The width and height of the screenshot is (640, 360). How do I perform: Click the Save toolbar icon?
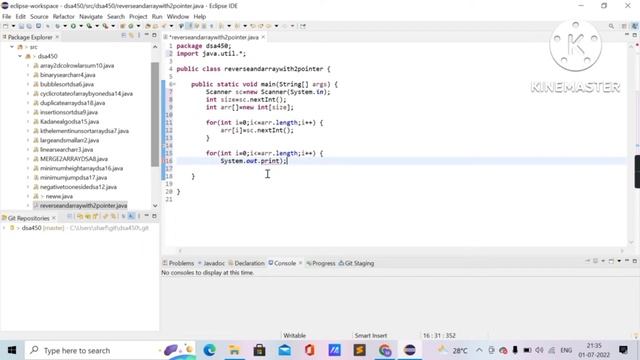(x=21, y=26)
